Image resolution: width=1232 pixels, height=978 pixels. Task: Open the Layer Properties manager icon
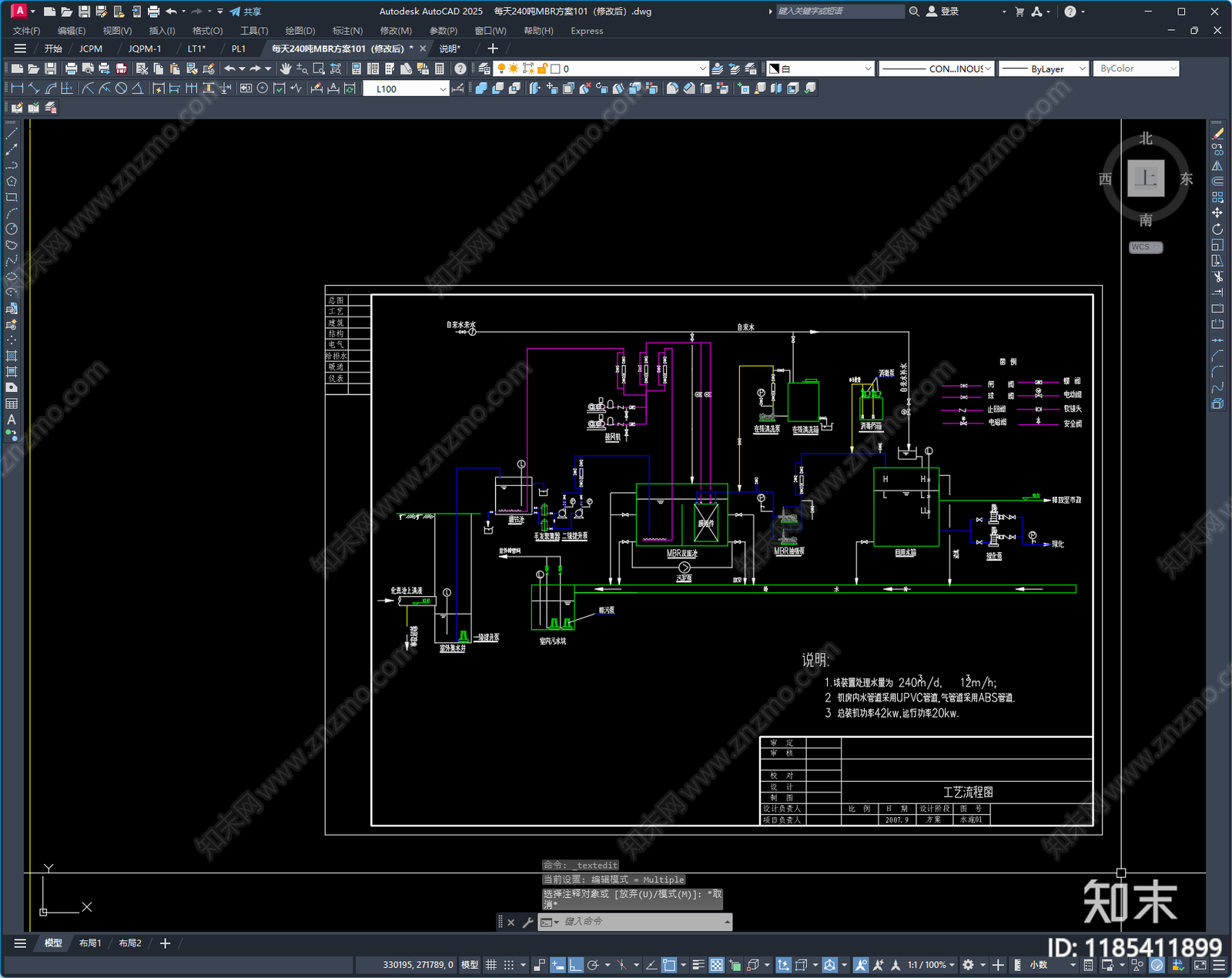tap(484, 69)
